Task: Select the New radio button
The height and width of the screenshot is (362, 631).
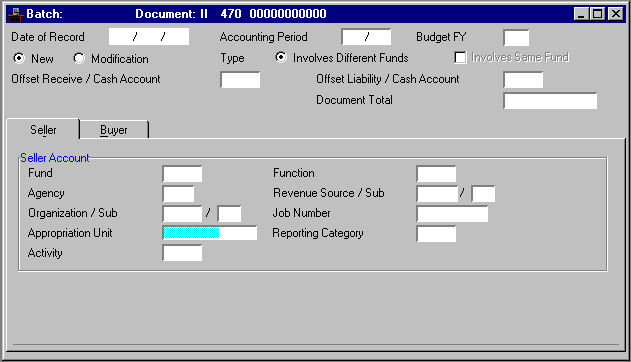Action: (19, 58)
